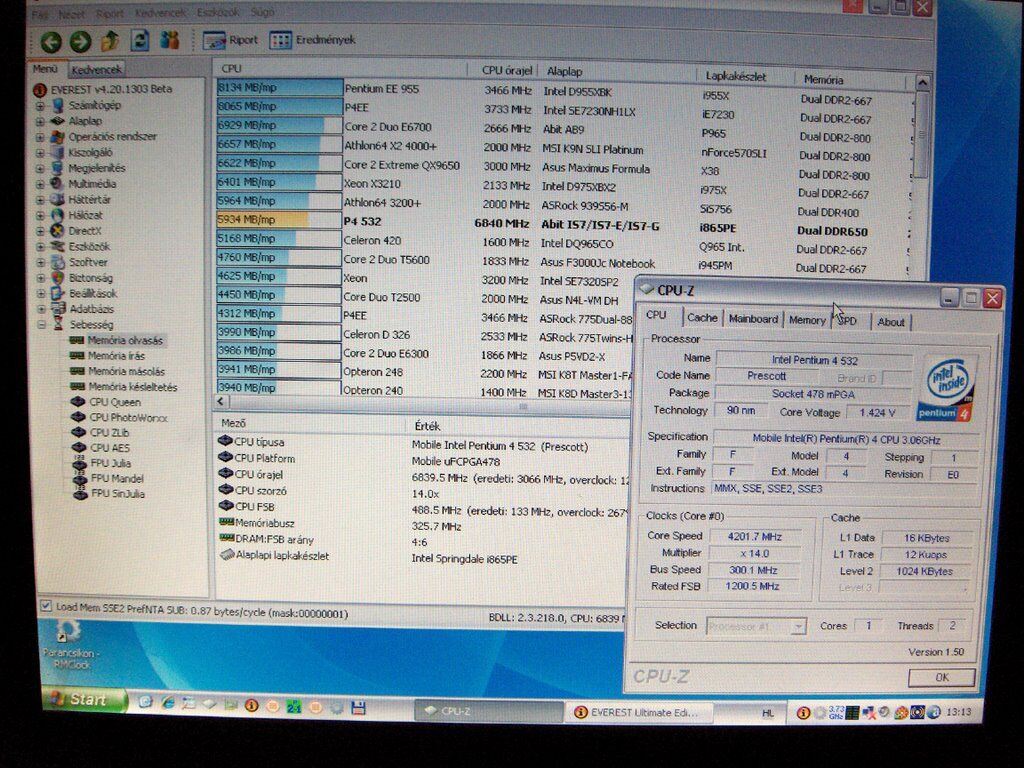Open the Mainboard tab in CPU-Z

pyautogui.click(x=753, y=319)
